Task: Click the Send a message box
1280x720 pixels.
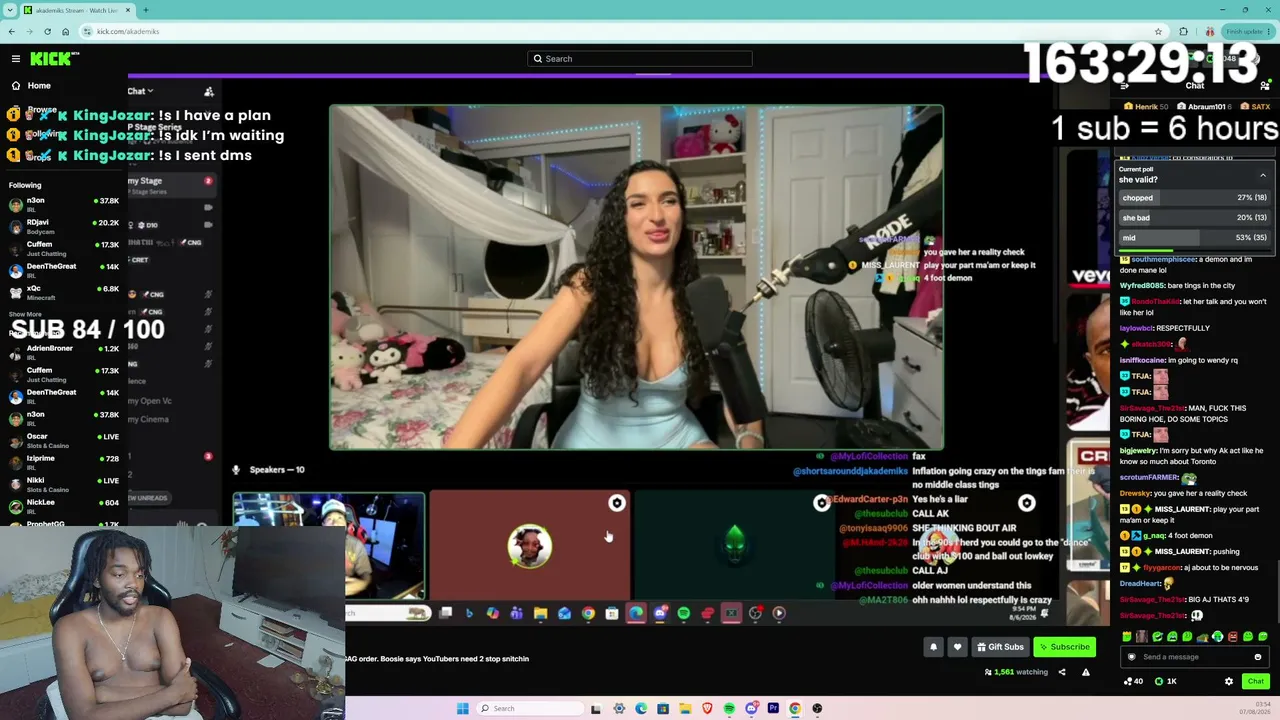Action: point(1195,657)
